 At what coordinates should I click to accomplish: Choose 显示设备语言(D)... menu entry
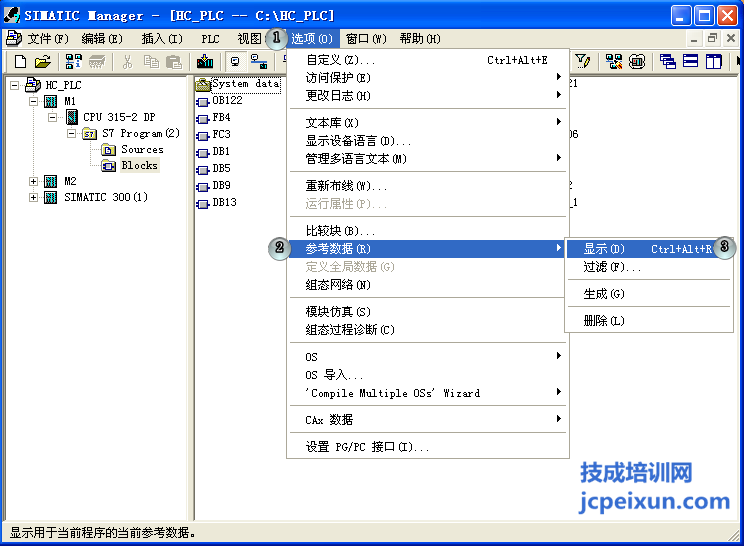click(x=428, y=140)
